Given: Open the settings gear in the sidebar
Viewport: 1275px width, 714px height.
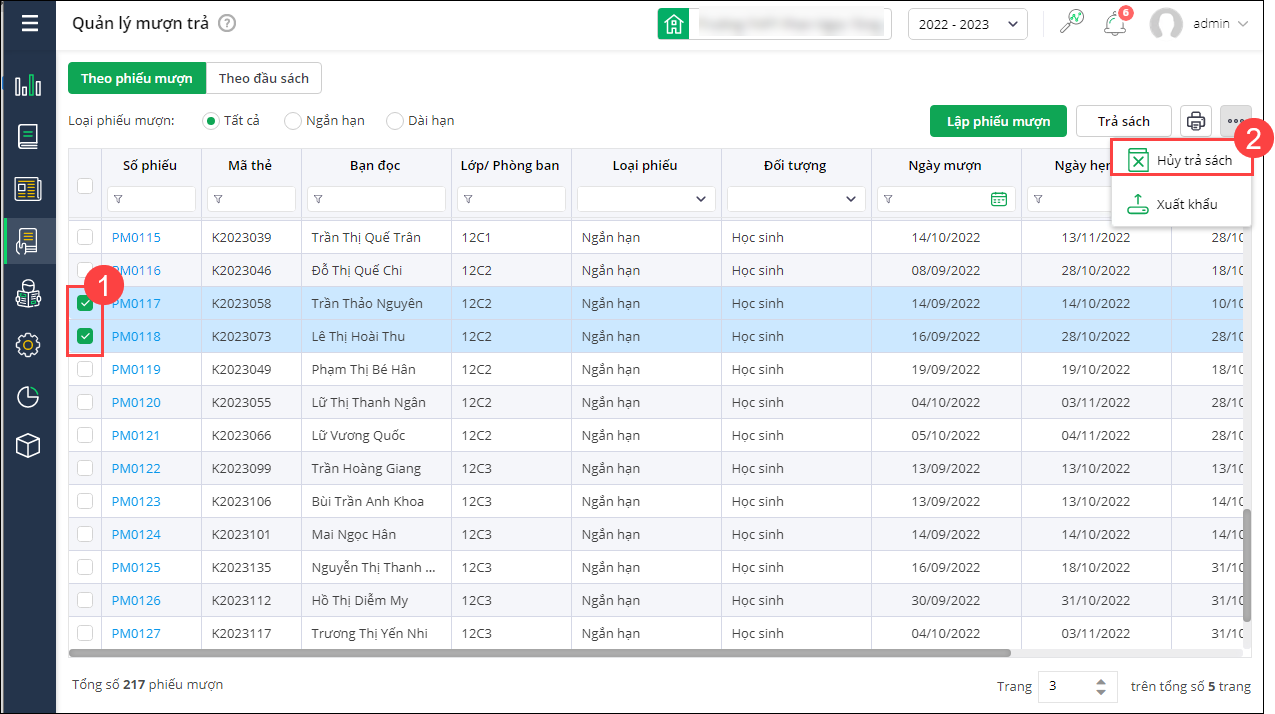Looking at the screenshot, I should (x=28, y=345).
